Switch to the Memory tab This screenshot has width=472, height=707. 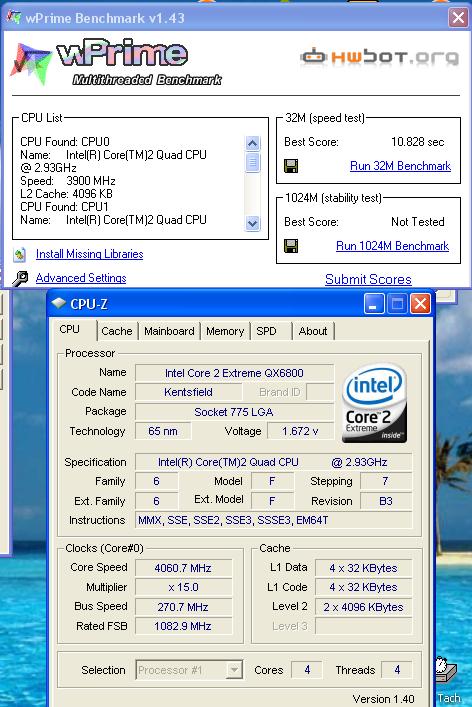[x=225, y=331]
